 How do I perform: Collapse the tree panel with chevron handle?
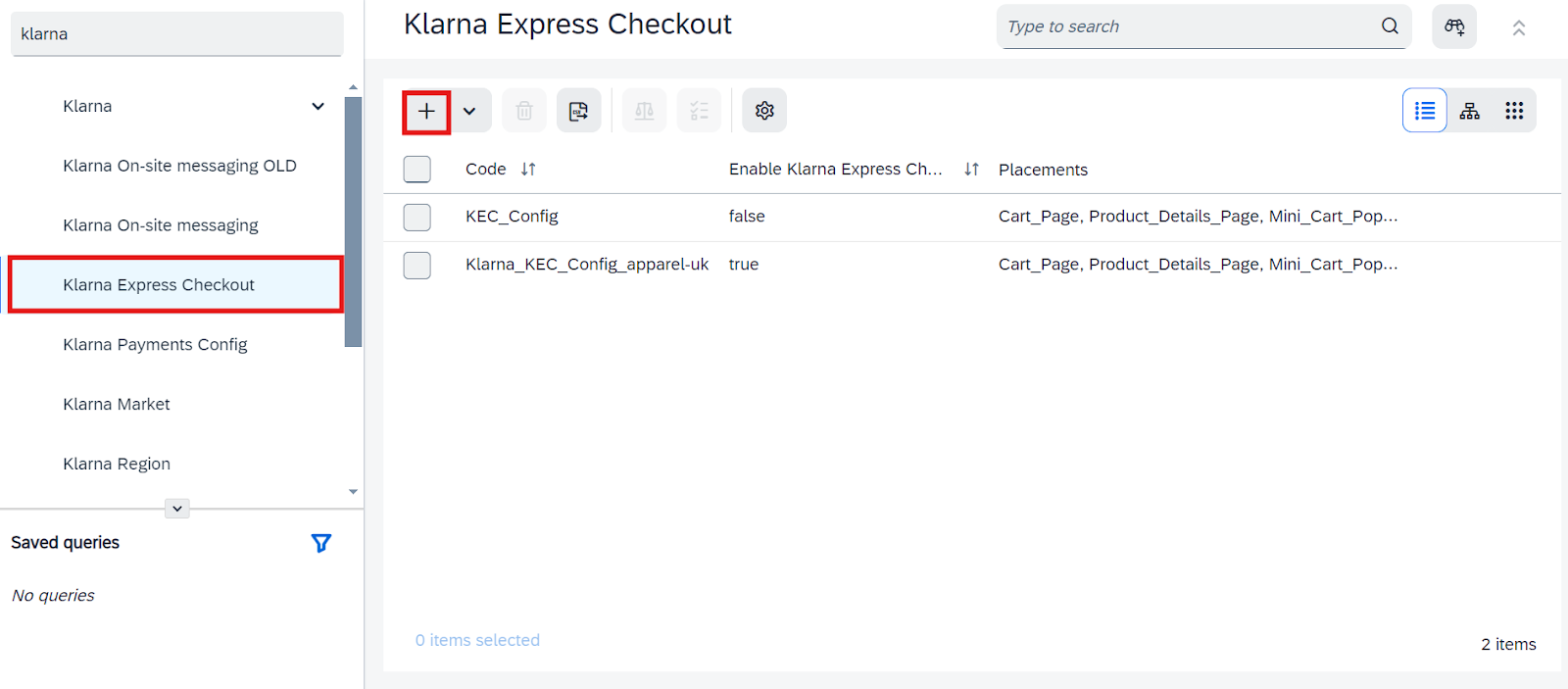point(177,509)
